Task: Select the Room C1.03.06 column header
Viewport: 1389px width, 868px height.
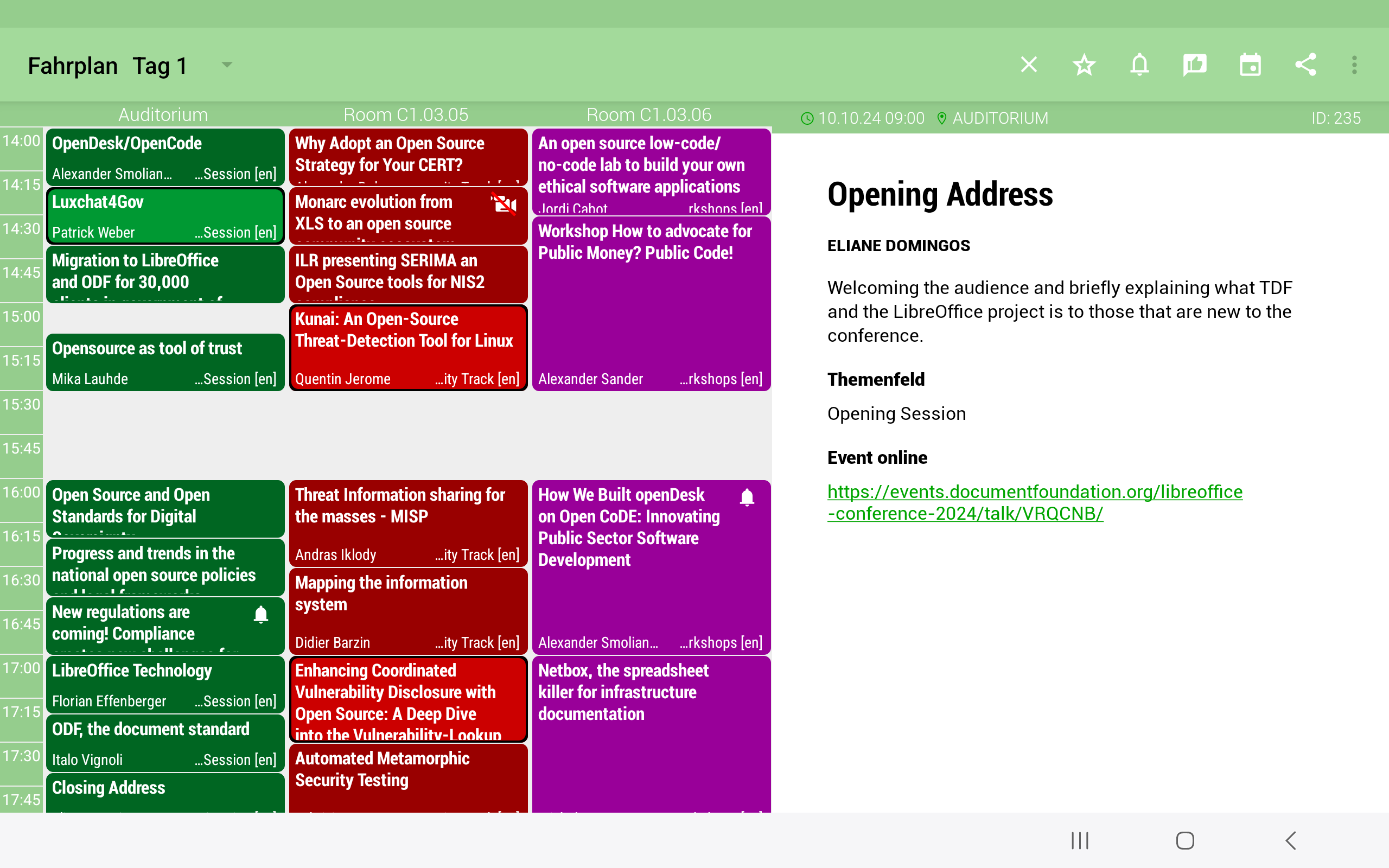Action: click(649, 115)
